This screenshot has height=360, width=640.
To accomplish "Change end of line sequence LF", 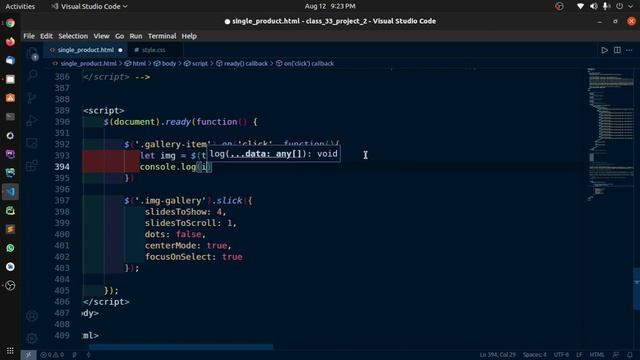I will 579,355.
